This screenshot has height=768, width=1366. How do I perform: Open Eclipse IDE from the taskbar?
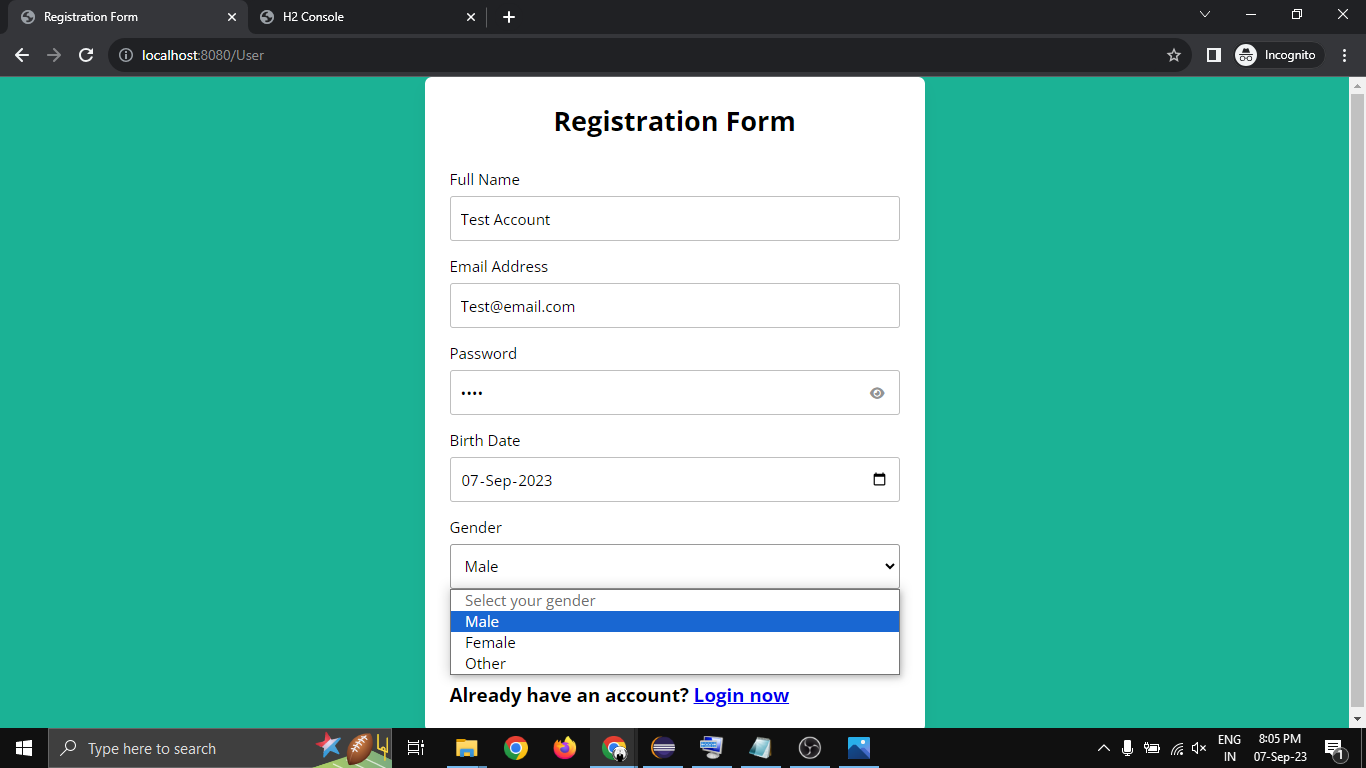point(663,748)
